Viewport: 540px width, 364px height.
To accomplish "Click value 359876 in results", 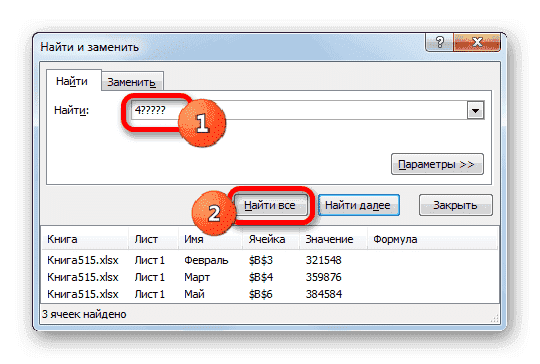I will coord(323,277).
